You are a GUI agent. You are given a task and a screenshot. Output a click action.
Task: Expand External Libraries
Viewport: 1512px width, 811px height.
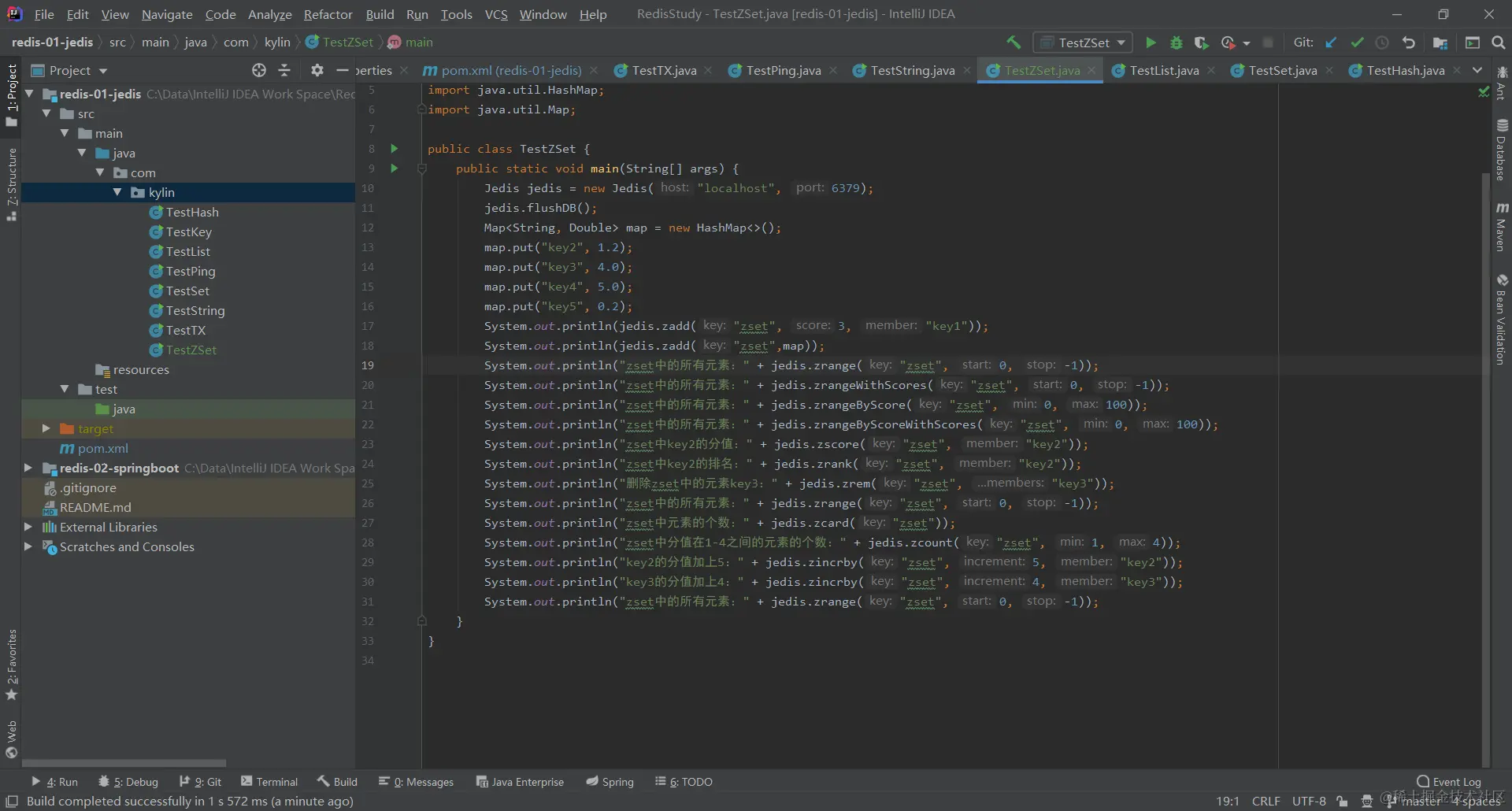[x=28, y=527]
